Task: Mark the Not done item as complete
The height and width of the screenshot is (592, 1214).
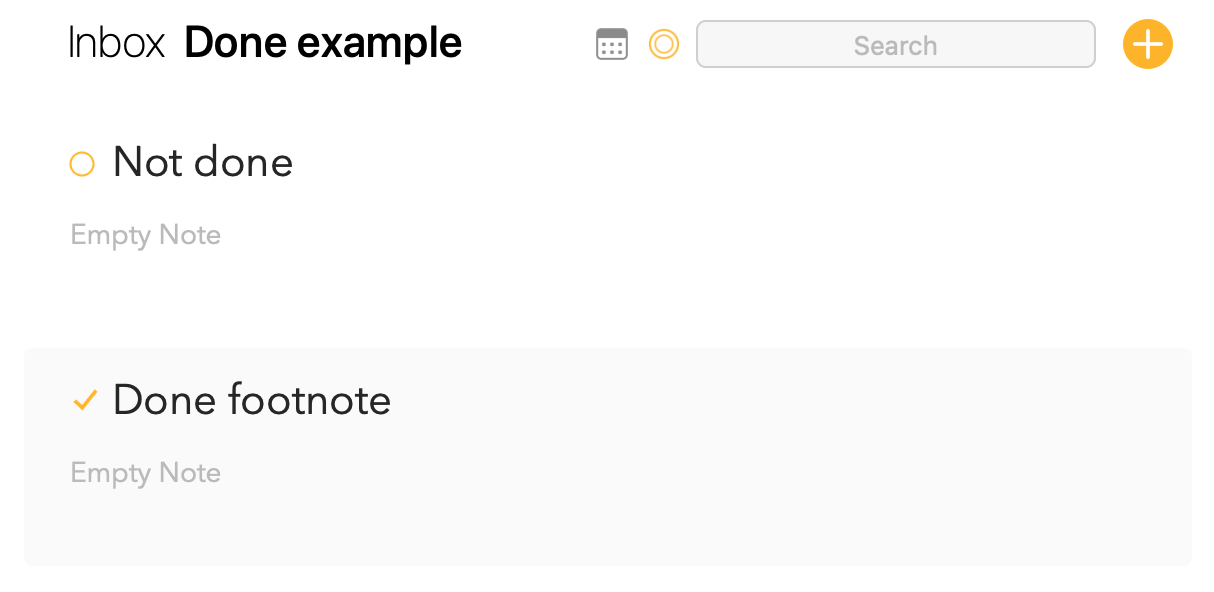Action: point(82,163)
